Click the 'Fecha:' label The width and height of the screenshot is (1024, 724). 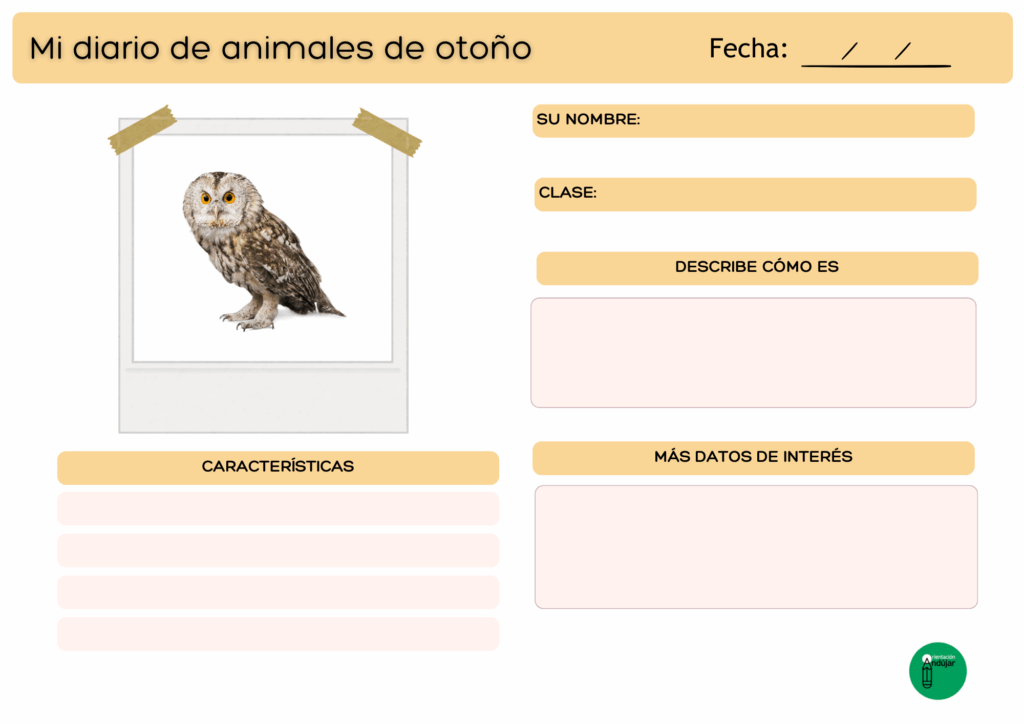click(748, 49)
